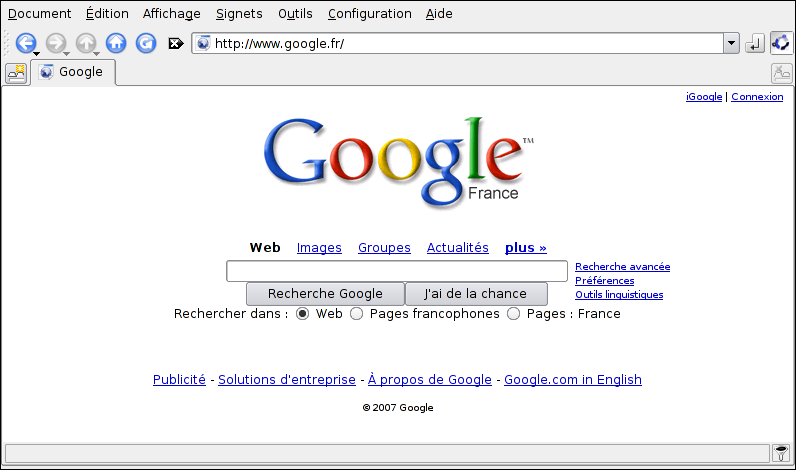
Task: Open the "plus »" more services link
Action: [x=526, y=248]
